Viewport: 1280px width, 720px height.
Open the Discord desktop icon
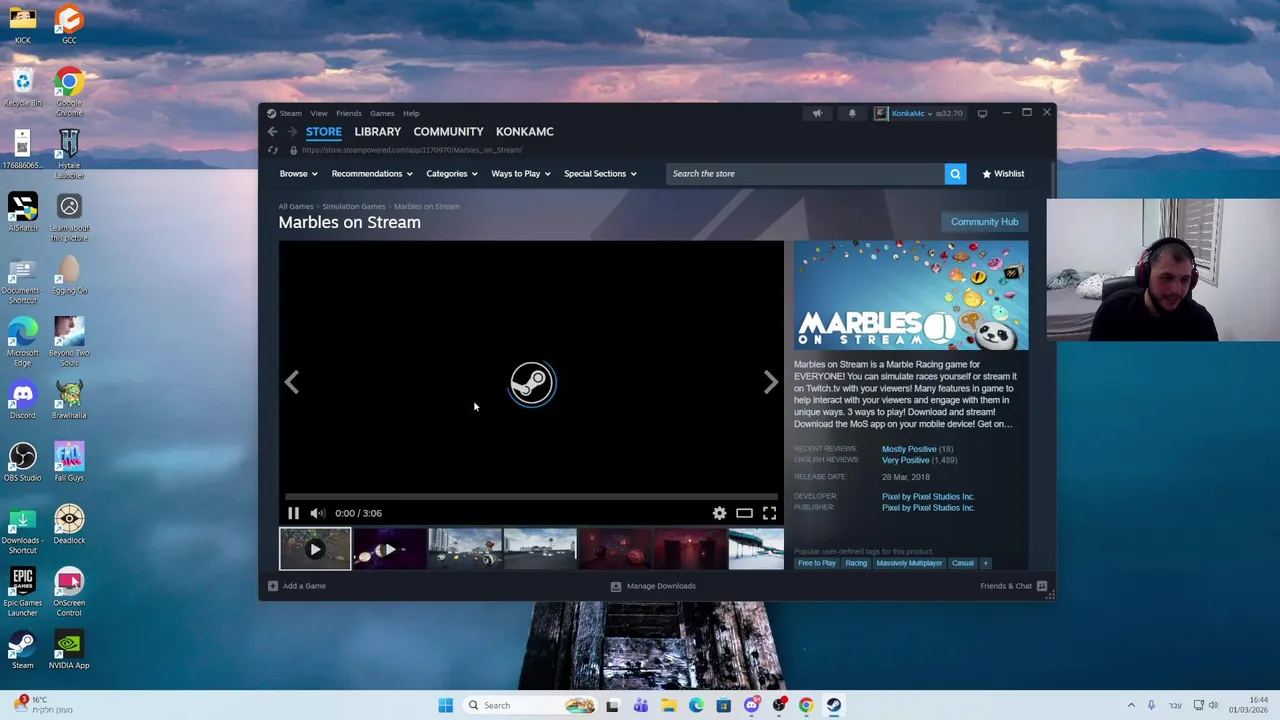(22, 400)
